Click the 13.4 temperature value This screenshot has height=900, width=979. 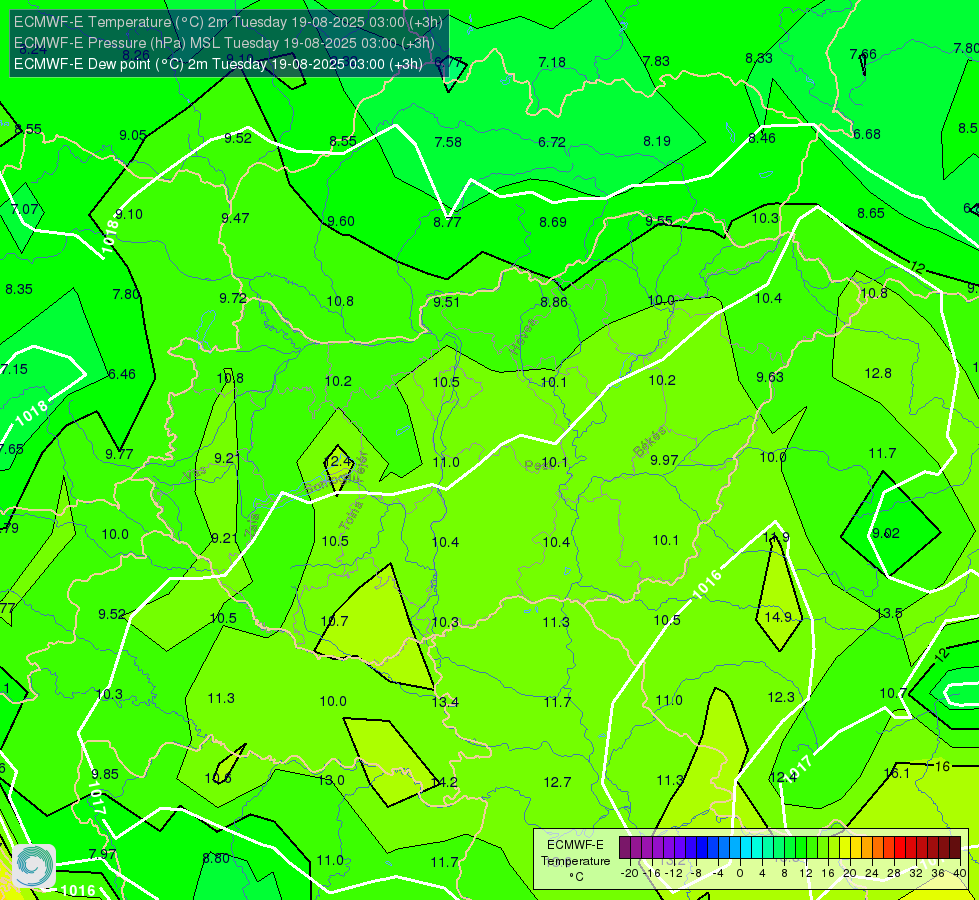click(445, 702)
